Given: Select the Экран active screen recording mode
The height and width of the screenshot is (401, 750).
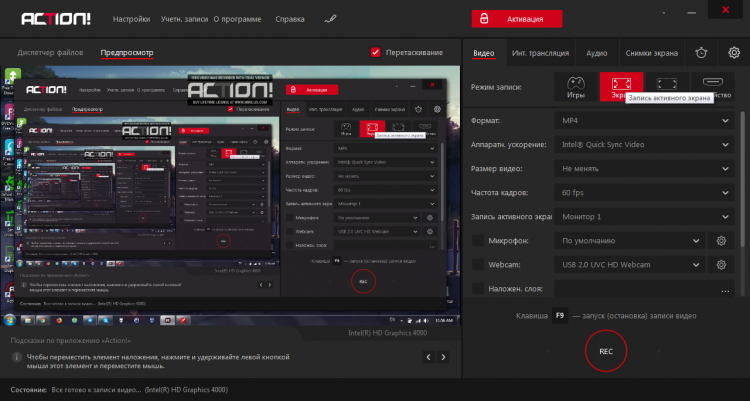Looking at the screenshot, I should pos(621,87).
